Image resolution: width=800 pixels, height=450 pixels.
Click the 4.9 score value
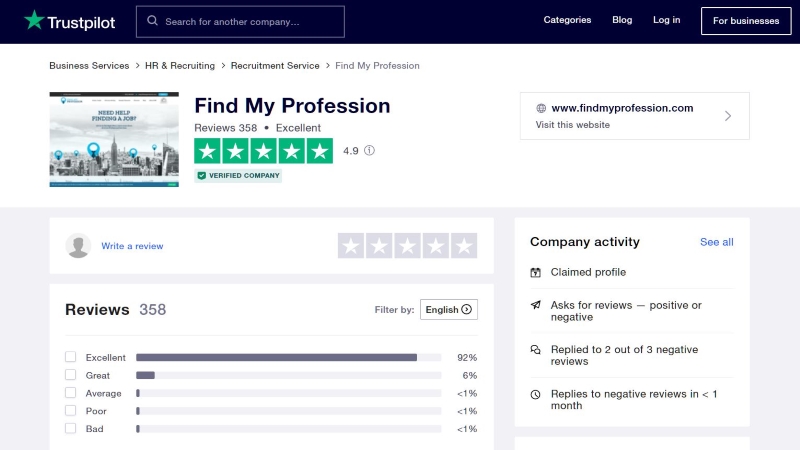click(351, 151)
